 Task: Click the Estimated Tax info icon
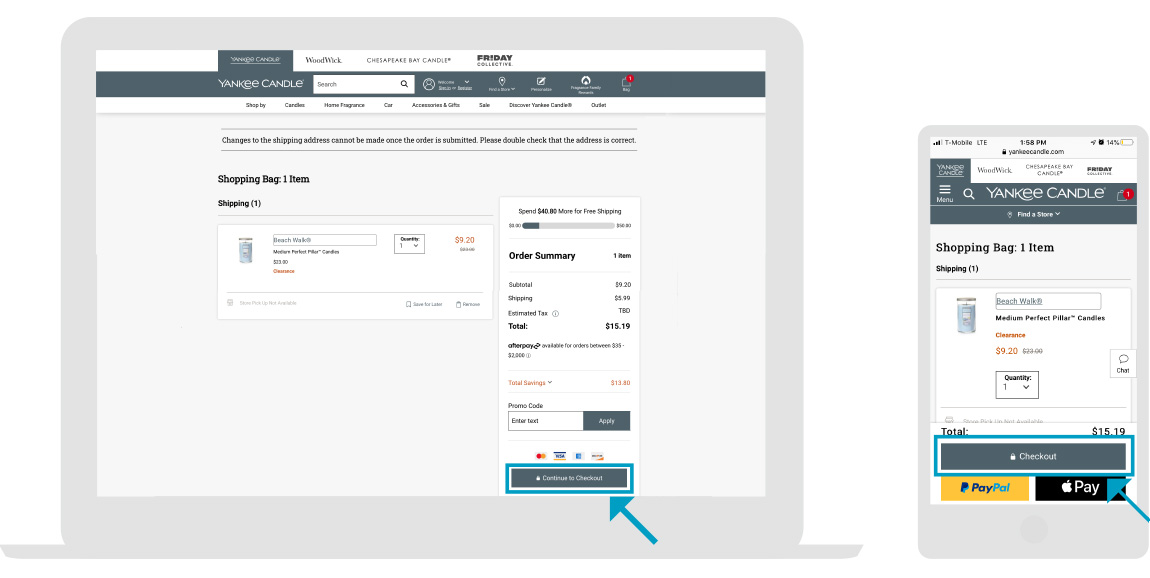(555, 313)
